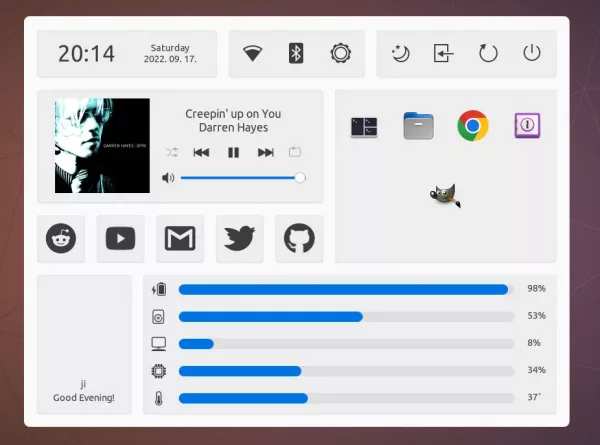The height and width of the screenshot is (445, 600).
Task: Click the Darren Hayes artist name
Action: (233, 127)
